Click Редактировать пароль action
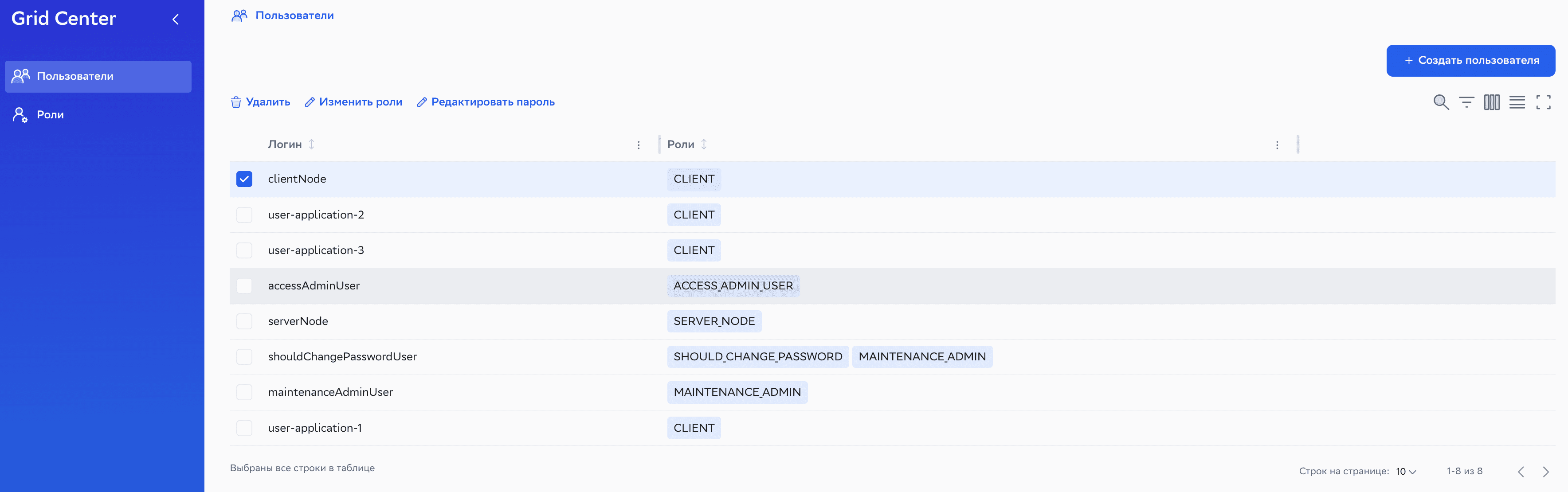The width and height of the screenshot is (1568, 492). point(486,102)
